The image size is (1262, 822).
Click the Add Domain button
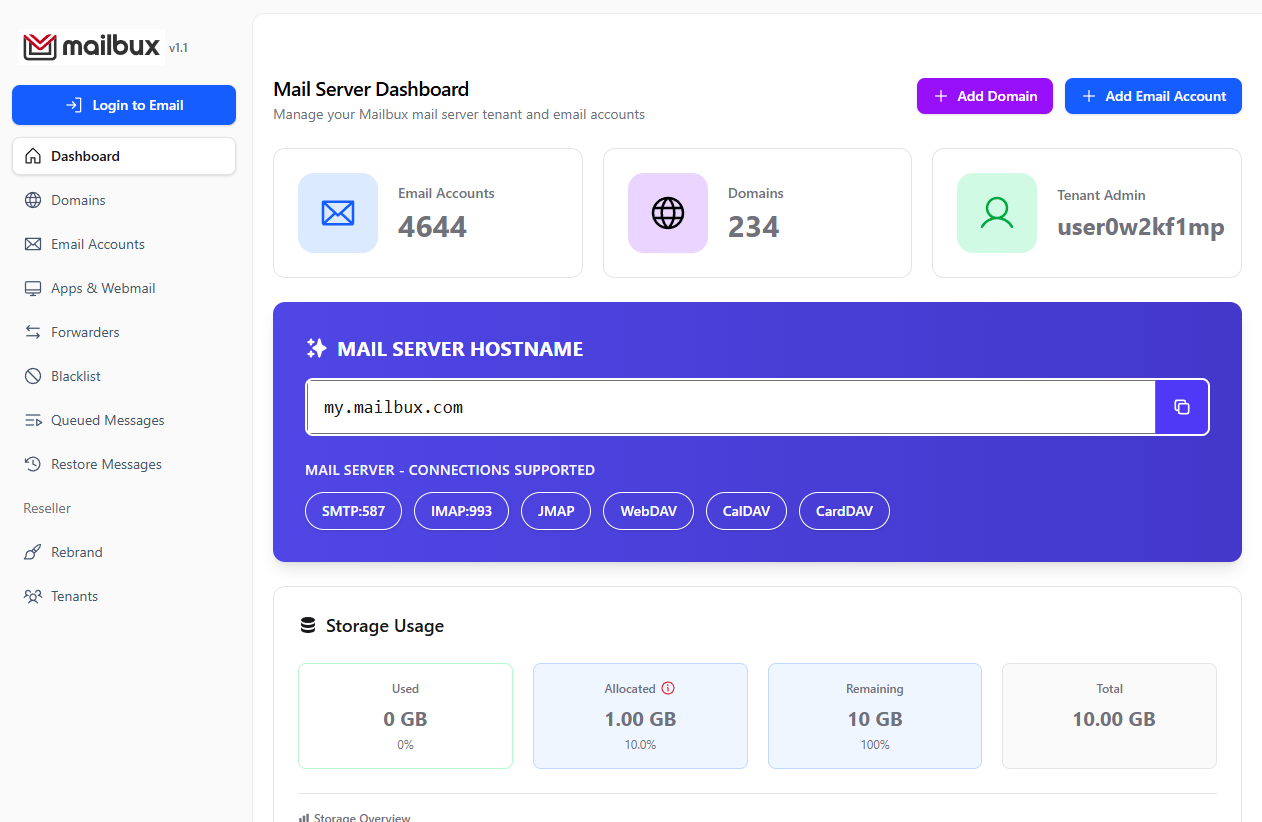[x=984, y=95]
